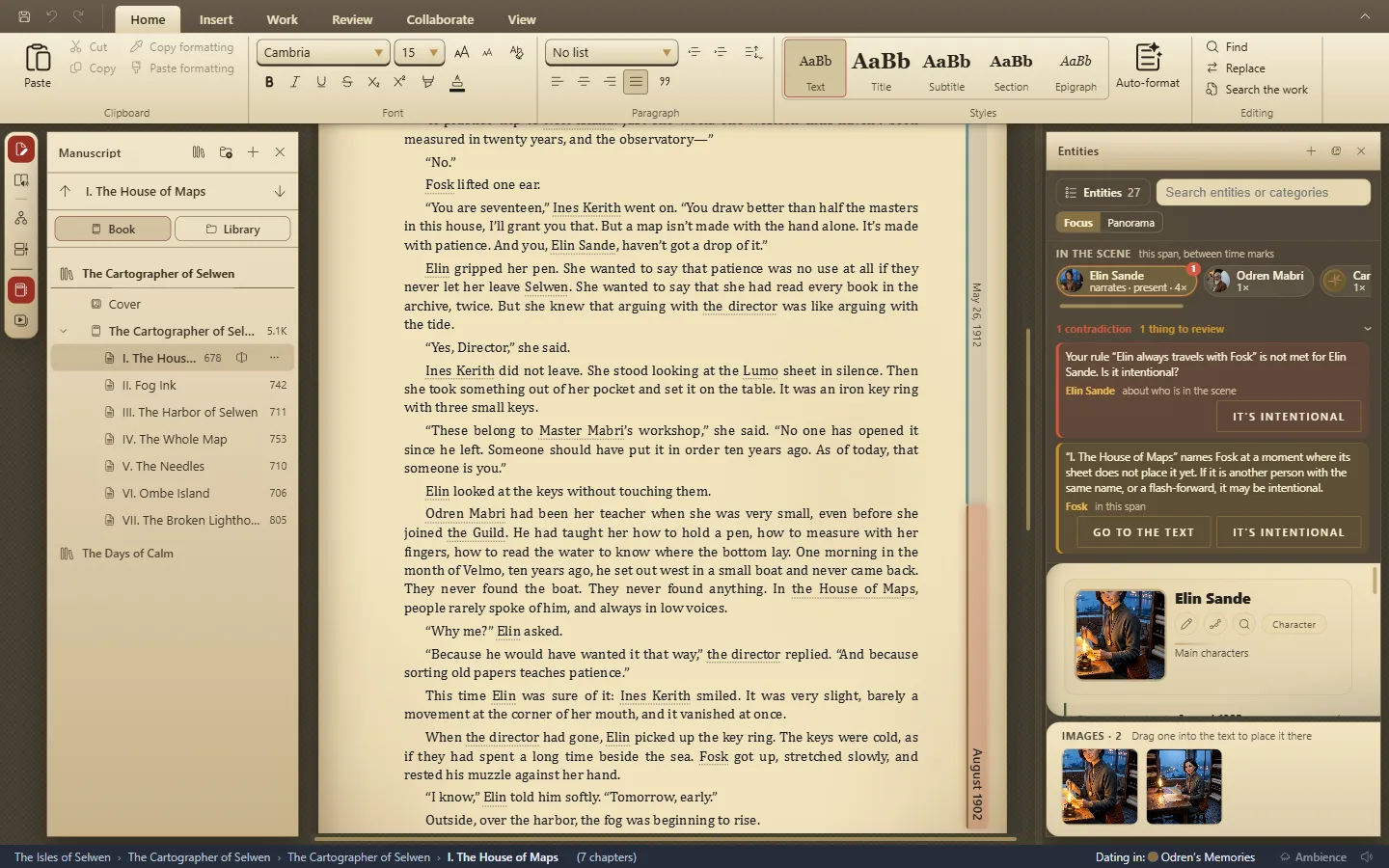Apply subscript formatting
The width and height of the screenshot is (1389, 868).
click(373, 82)
